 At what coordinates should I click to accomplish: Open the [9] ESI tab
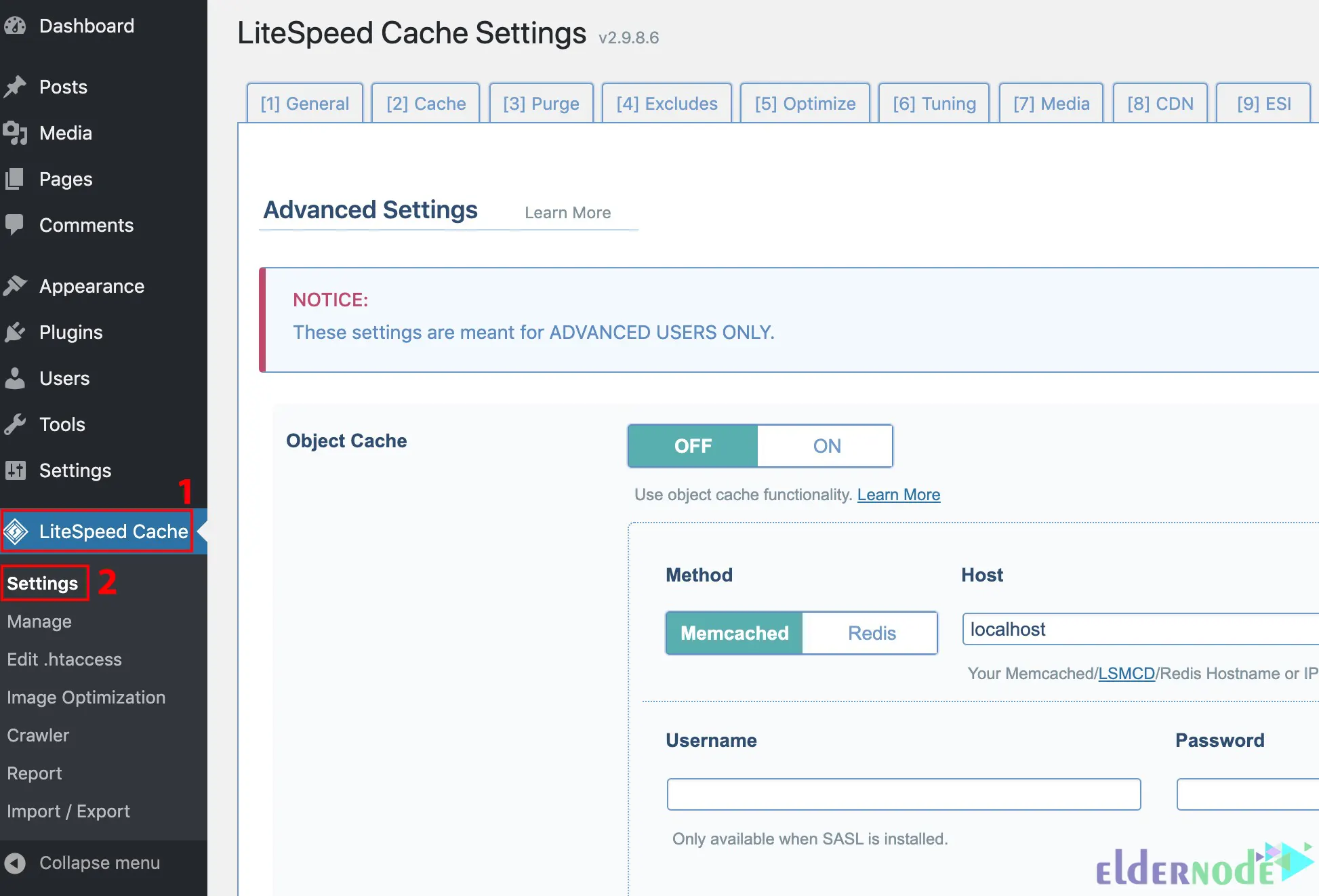click(x=1263, y=104)
